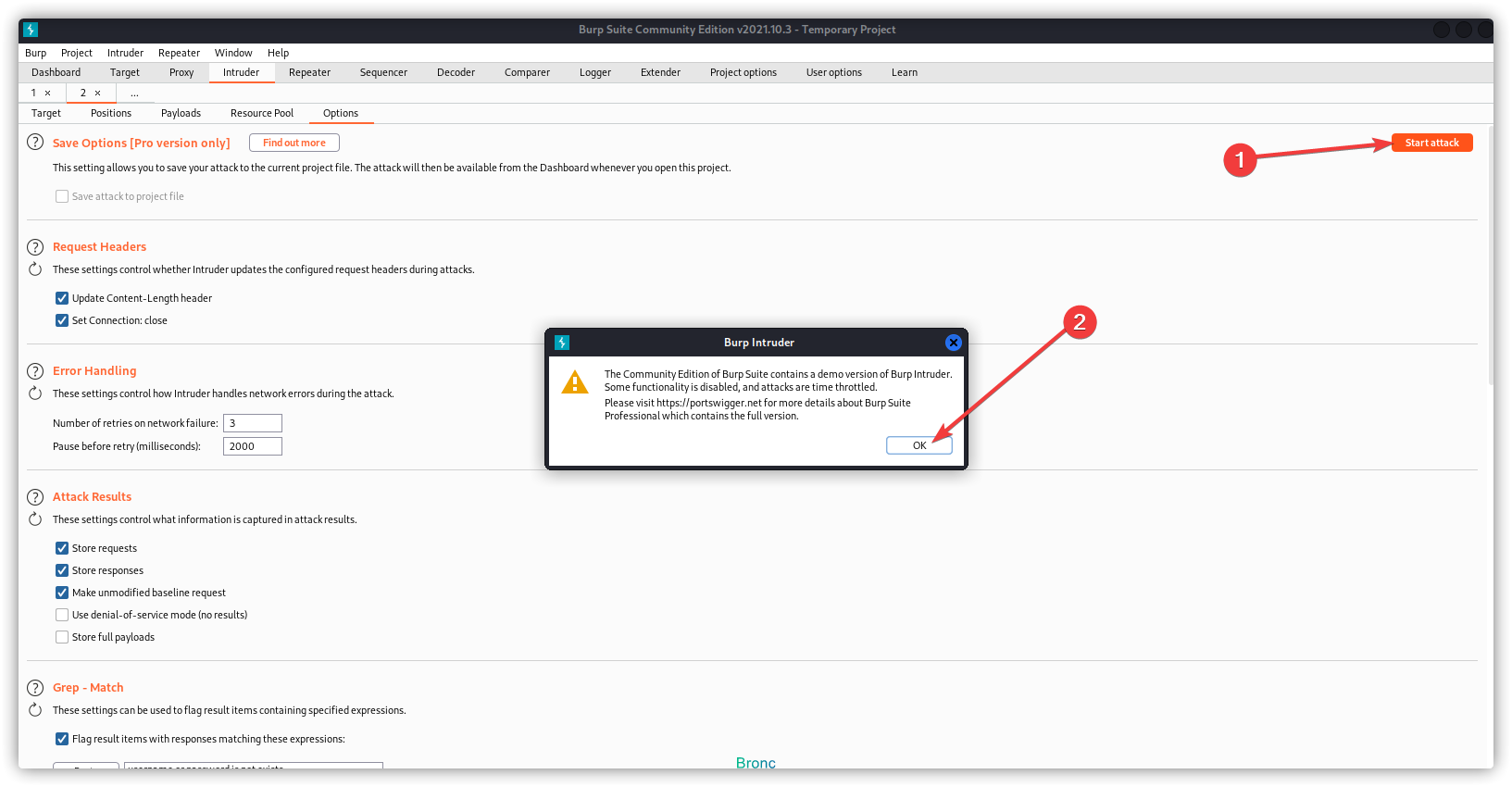
Task: Open the User options tab
Action: (x=834, y=72)
